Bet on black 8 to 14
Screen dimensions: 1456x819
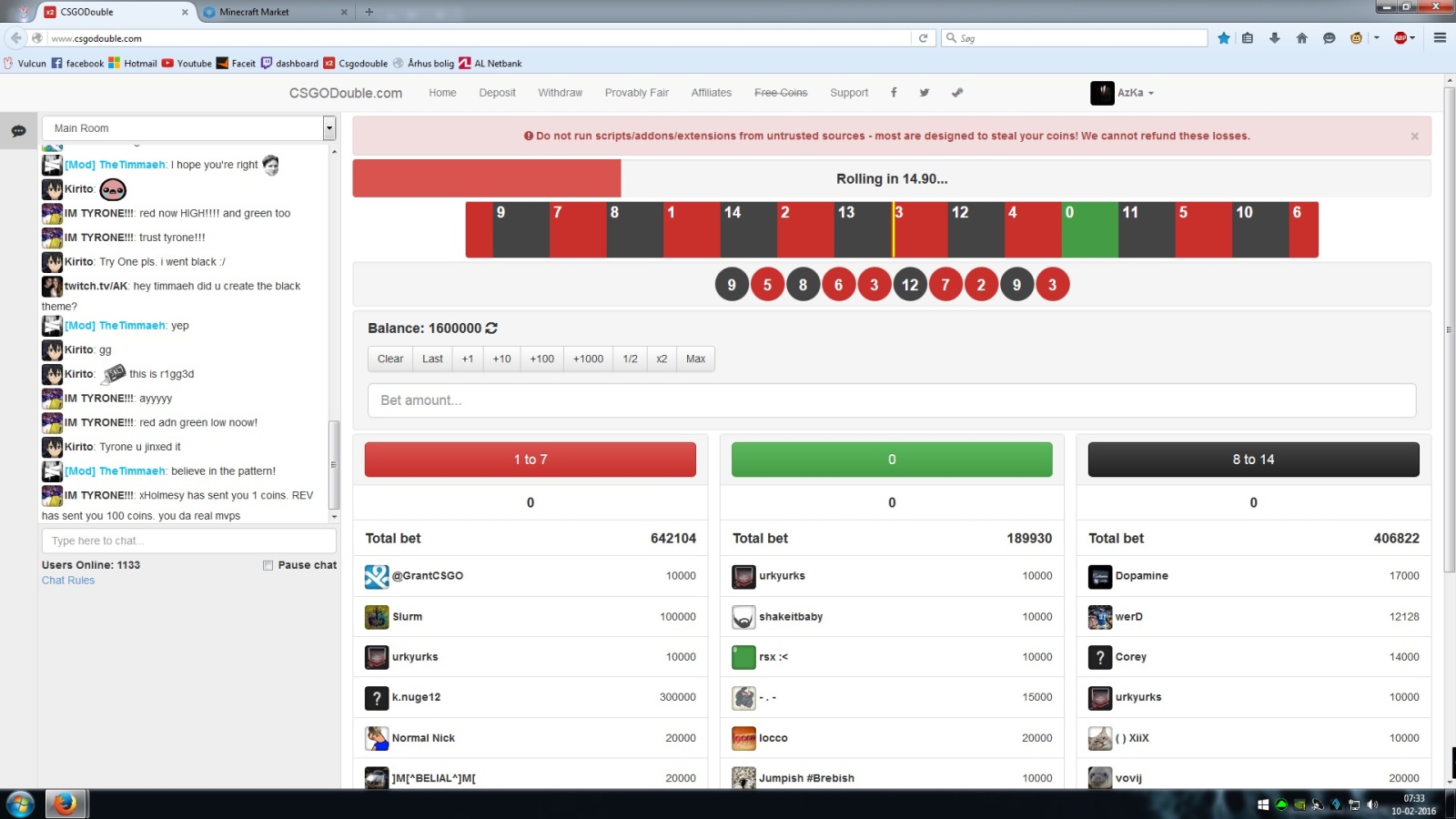click(x=1253, y=460)
